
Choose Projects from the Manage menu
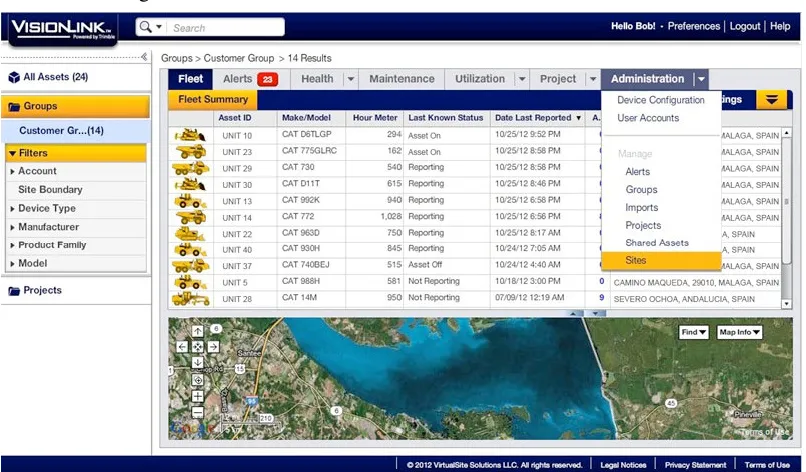coord(643,226)
